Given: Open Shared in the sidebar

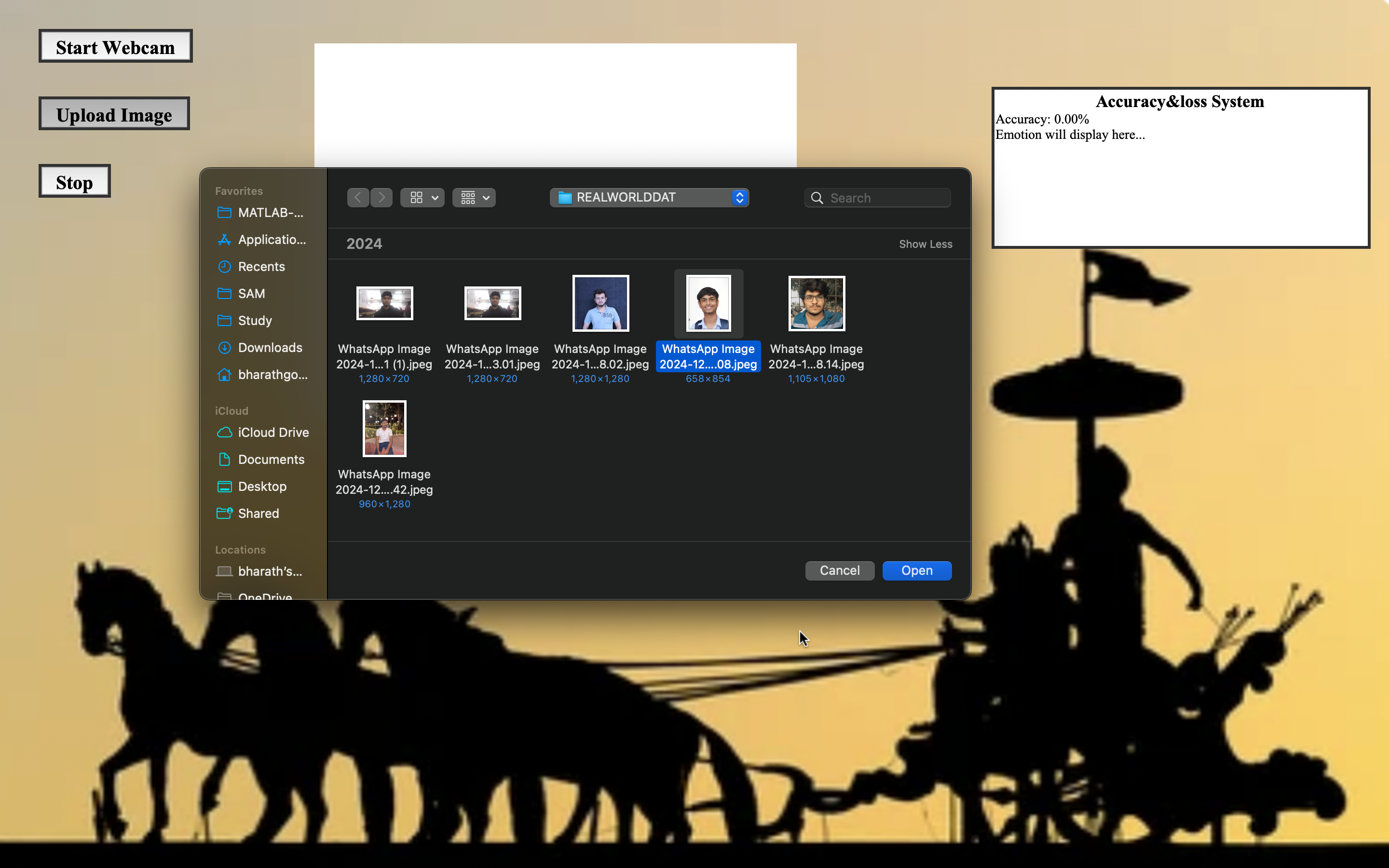Looking at the screenshot, I should 263,513.
